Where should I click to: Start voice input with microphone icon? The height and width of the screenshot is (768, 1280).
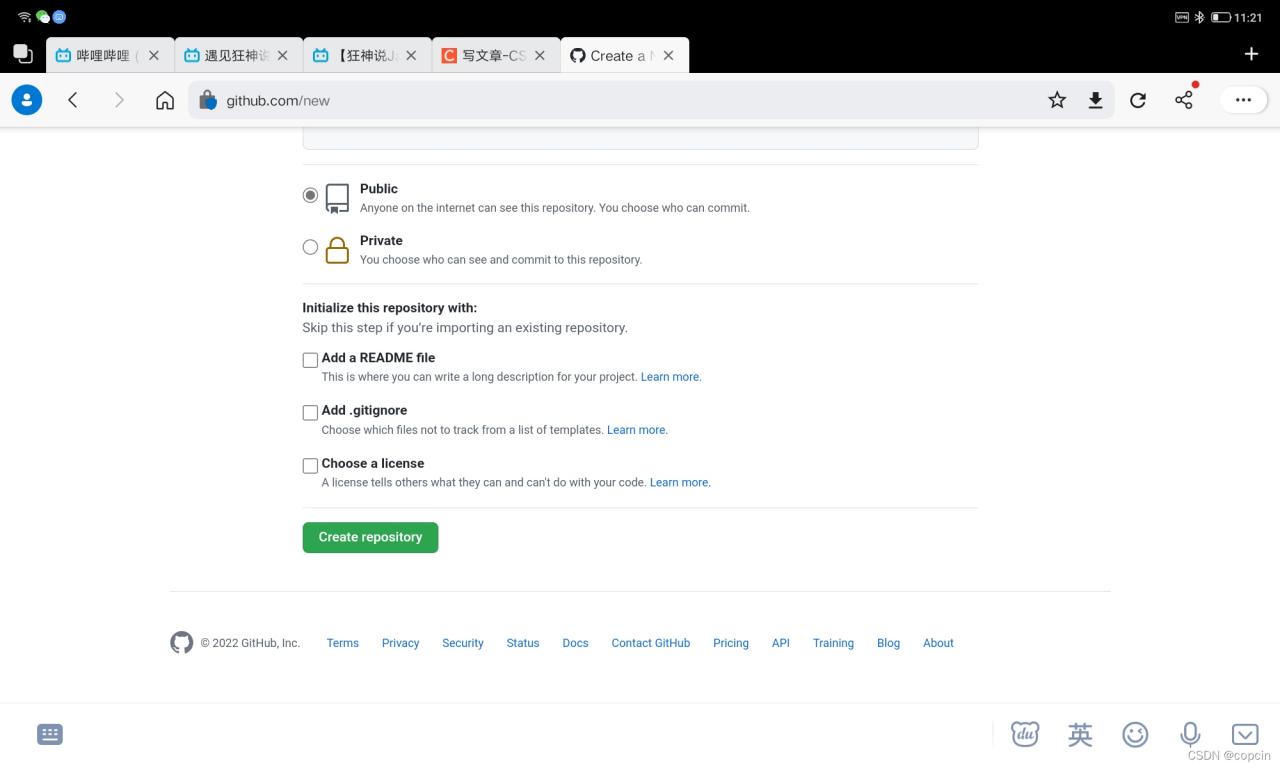[1190, 735]
